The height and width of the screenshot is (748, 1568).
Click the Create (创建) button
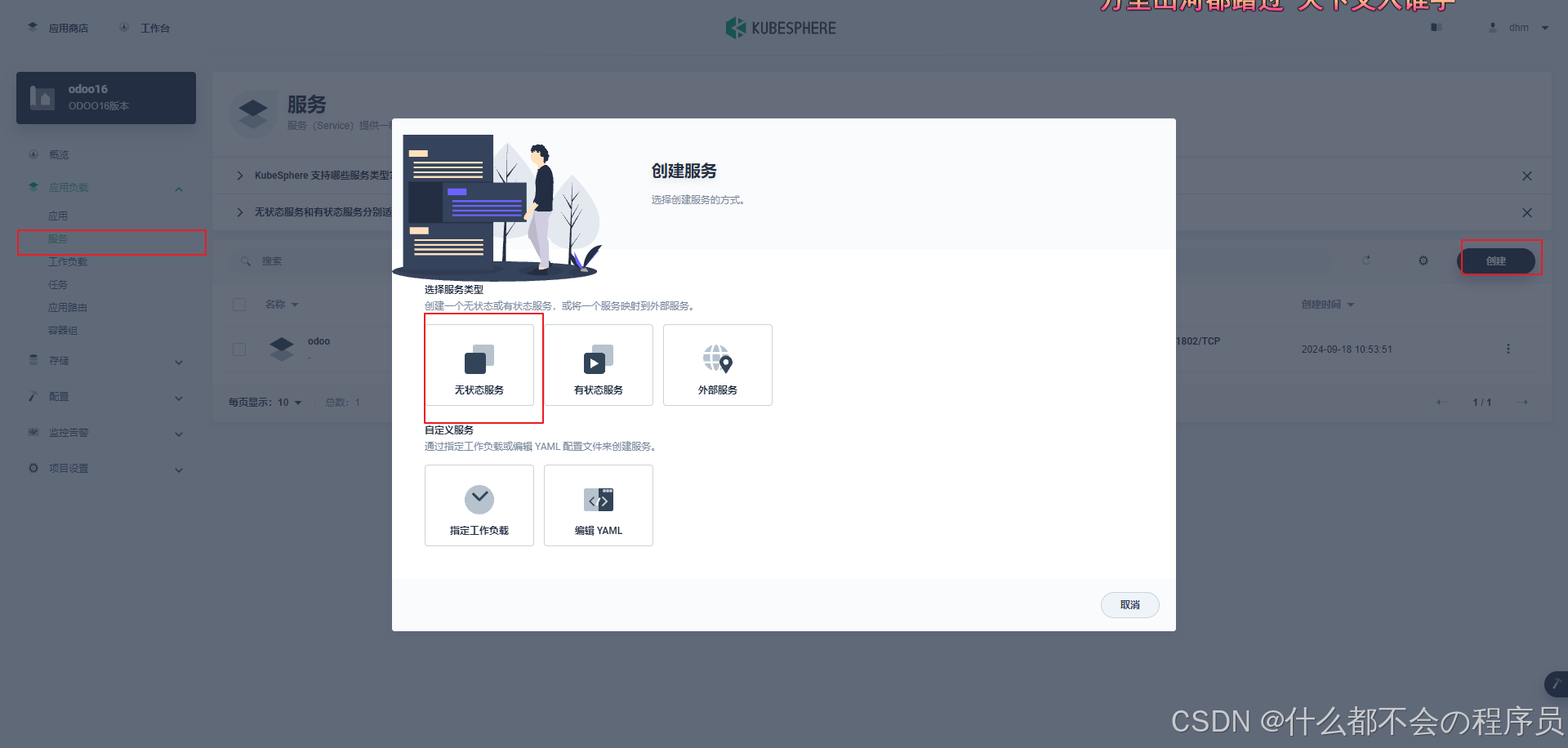(x=1496, y=261)
